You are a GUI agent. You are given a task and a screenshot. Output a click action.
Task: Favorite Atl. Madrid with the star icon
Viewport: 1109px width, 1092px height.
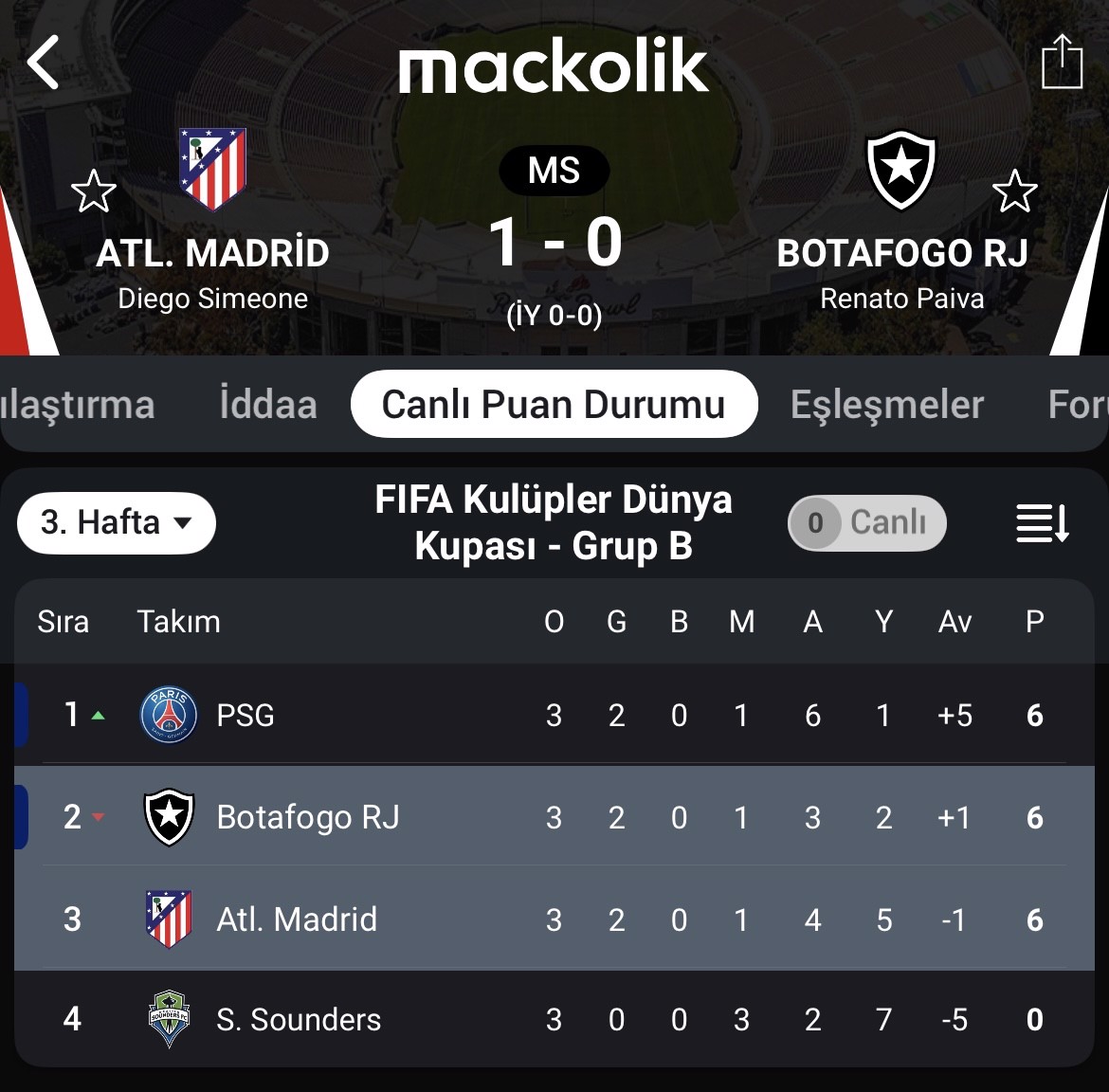[93, 191]
